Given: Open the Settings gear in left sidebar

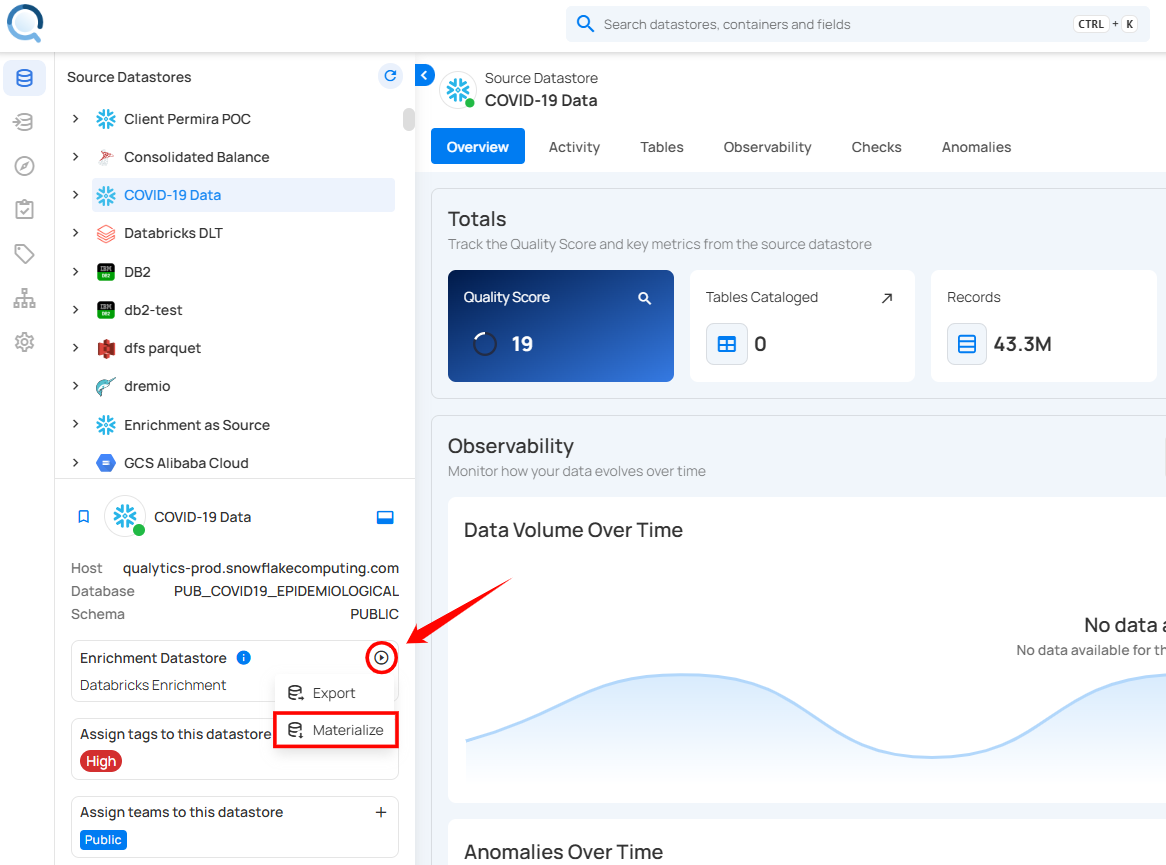Looking at the screenshot, I should pyautogui.click(x=24, y=342).
